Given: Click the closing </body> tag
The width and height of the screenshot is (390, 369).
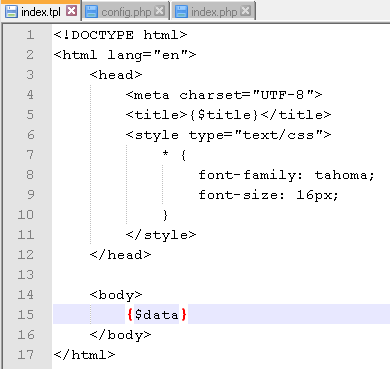Looking at the screenshot, I should [121, 335].
